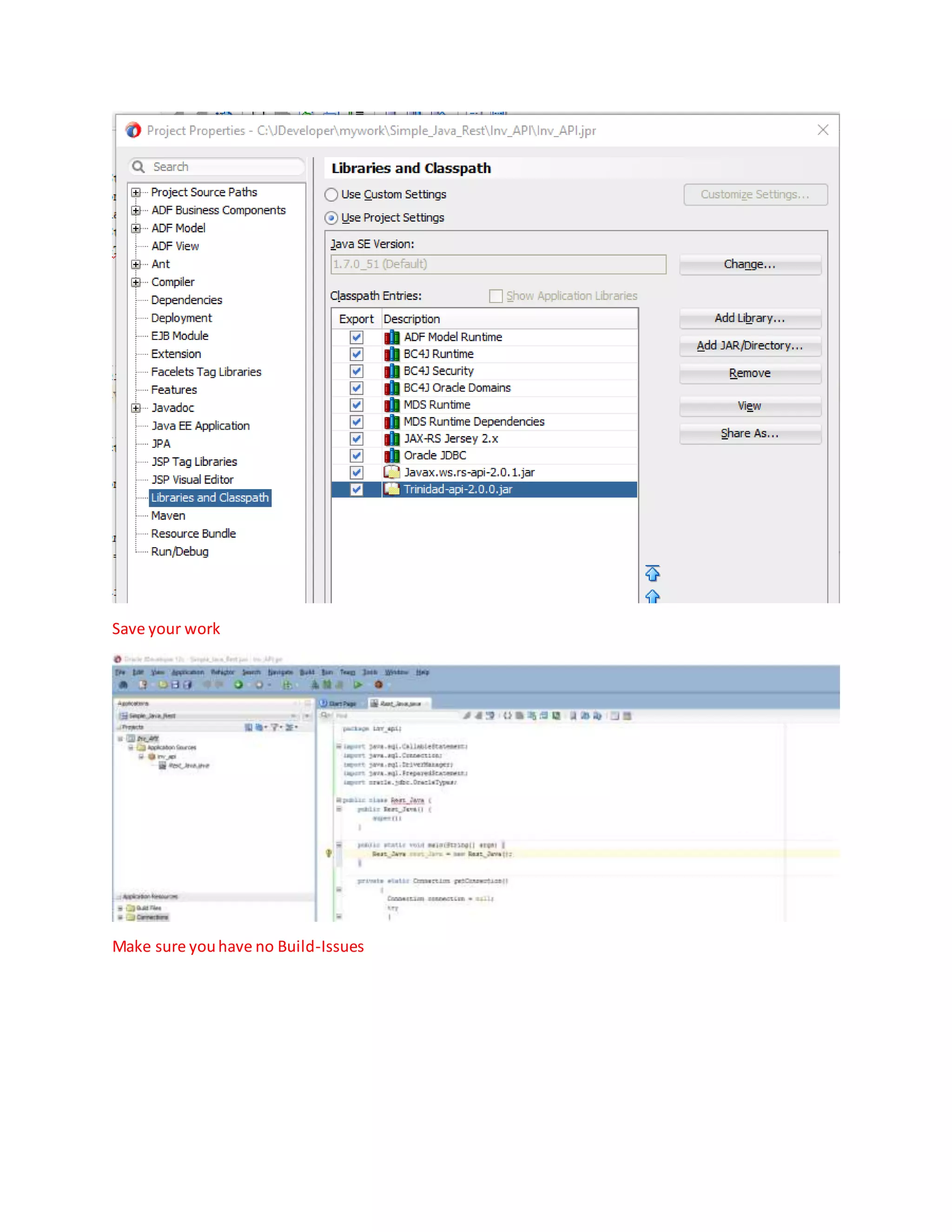The image size is (952, 1232).
Task: Close the Project Properties dialog
Action: point(823,130)
